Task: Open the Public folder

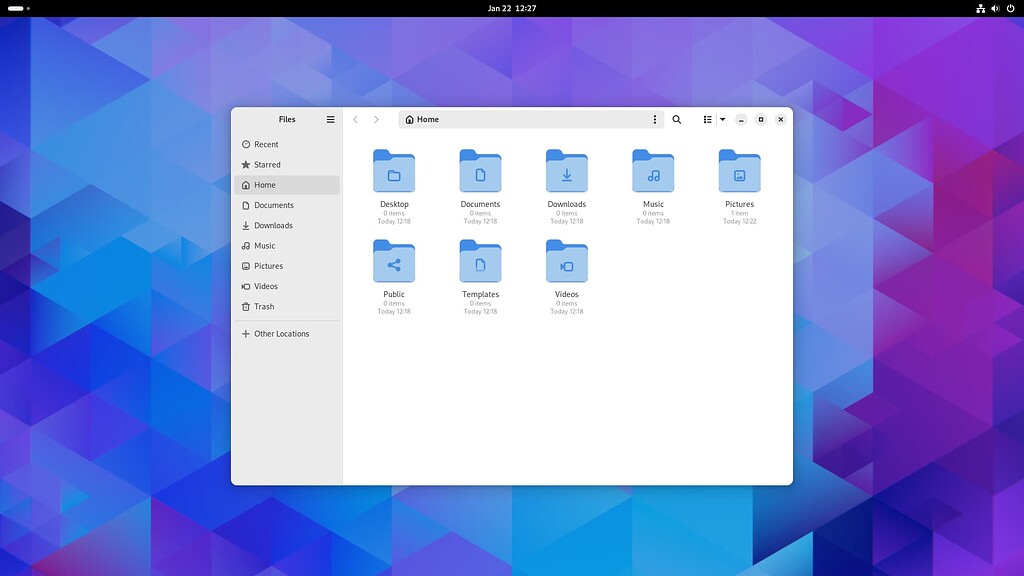Action: (393, 262)
